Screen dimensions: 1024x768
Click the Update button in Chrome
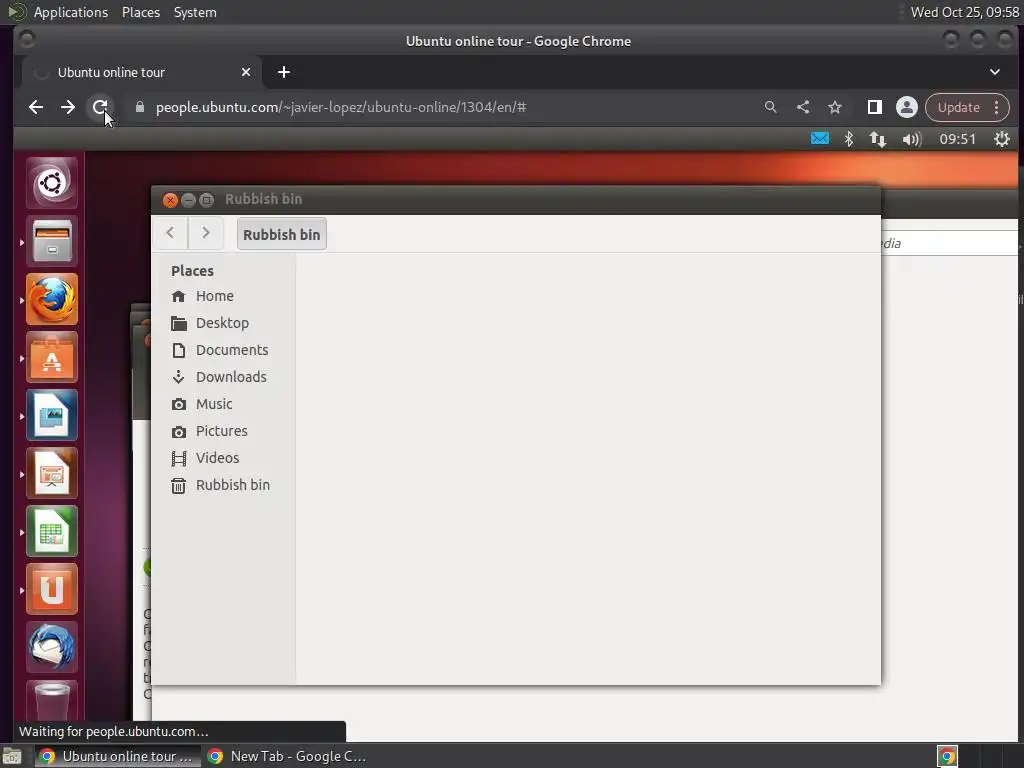coord(959,107)
